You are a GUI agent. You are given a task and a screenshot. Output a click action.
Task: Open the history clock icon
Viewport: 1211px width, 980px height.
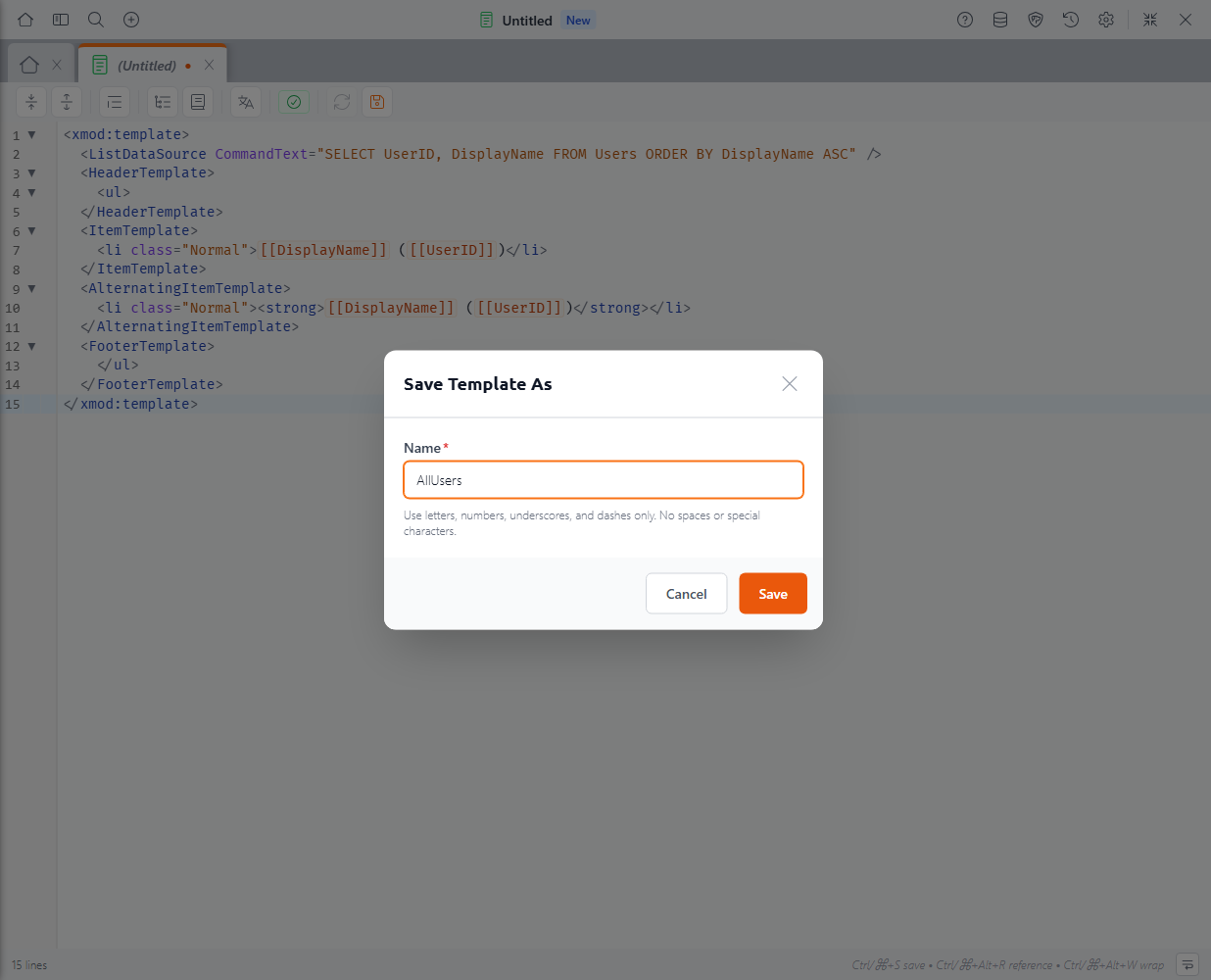pyautogui.click(x=1071, y=20)
